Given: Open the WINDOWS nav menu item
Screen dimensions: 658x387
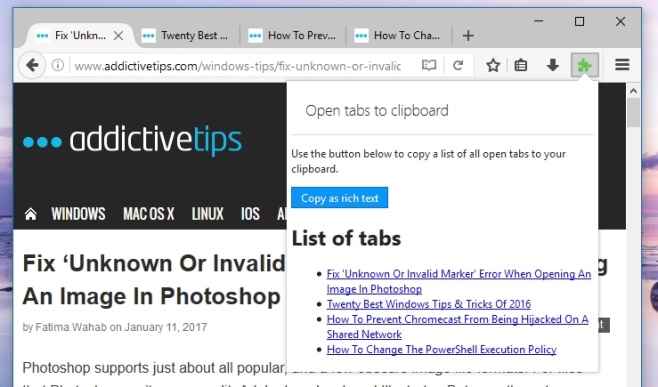Looking at the screenshot, I should (78, 214).
